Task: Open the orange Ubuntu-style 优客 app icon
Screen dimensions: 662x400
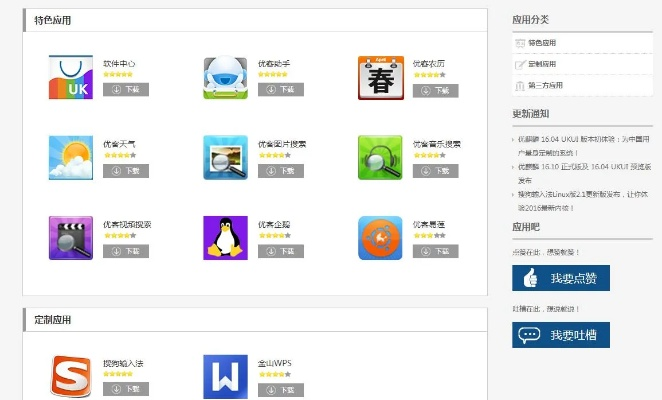Action: pyautogui.click(x=380, y=238)
